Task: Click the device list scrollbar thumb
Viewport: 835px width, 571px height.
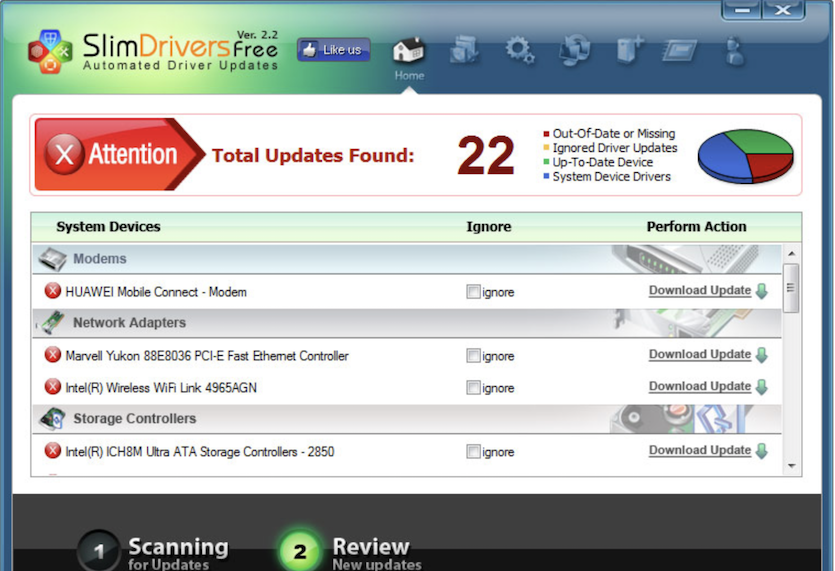Action: (x=791, y=288)
